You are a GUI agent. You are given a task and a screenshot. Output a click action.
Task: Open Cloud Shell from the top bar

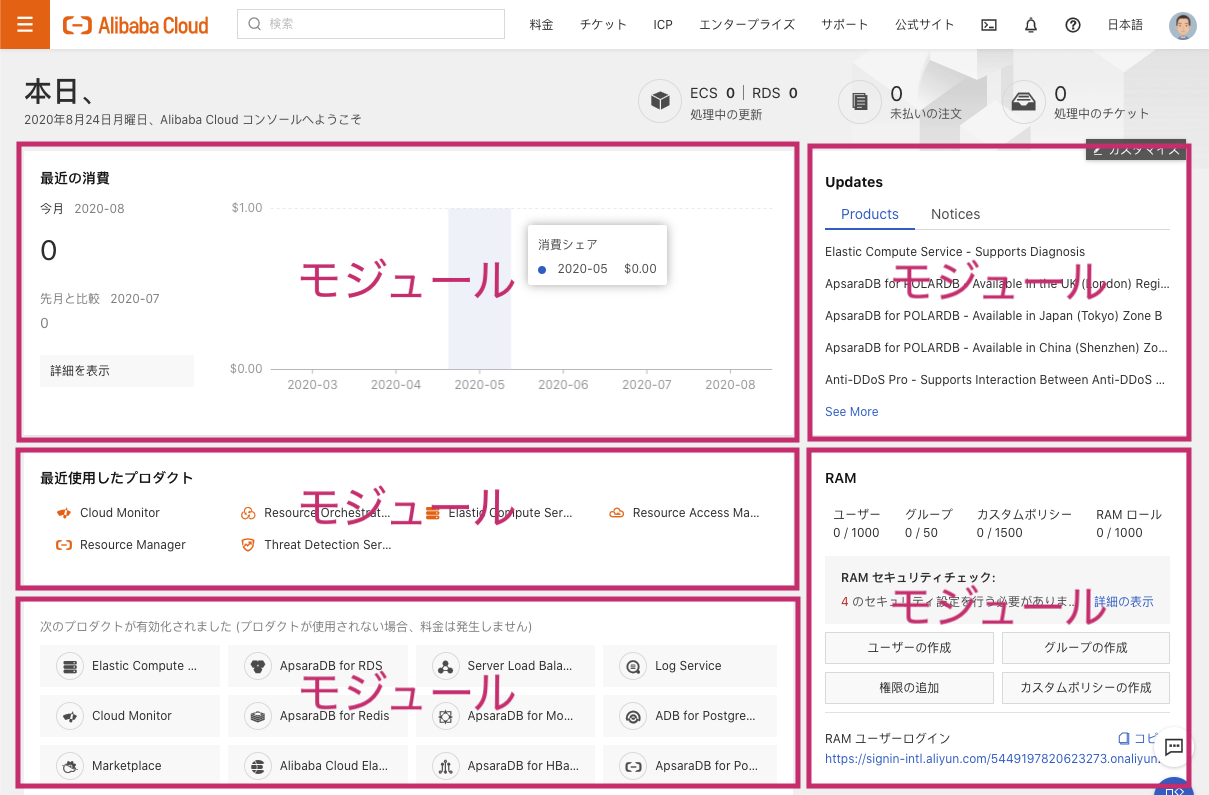coord(989,24)
